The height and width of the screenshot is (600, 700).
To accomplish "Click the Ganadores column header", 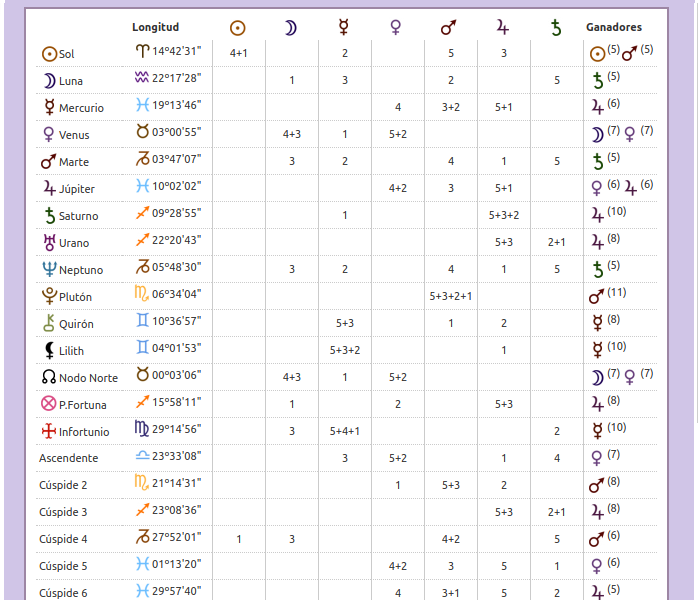I will tap(614, 27).
